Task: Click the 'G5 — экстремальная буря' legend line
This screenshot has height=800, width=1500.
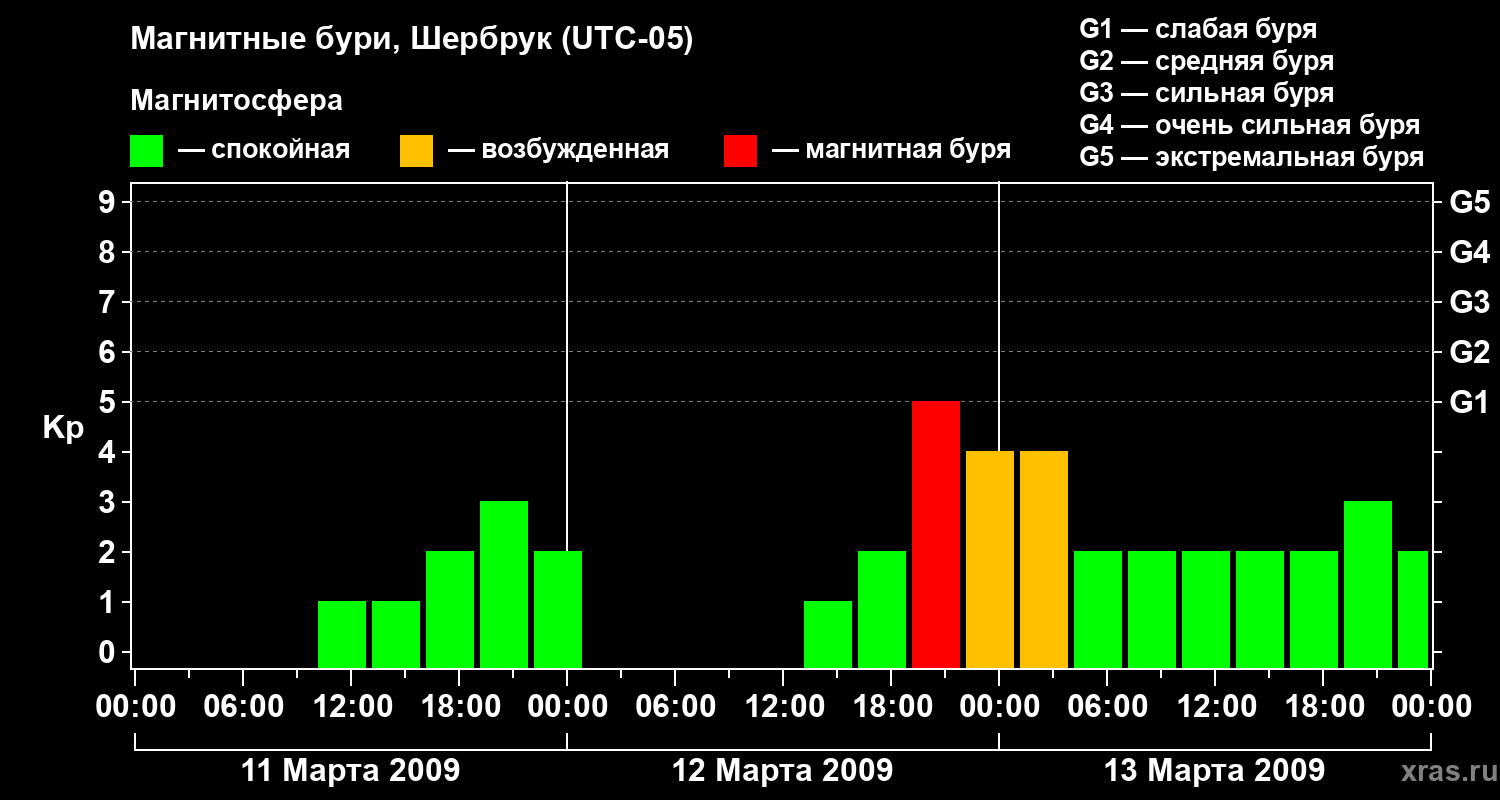Action: [x=1251, y=157]
